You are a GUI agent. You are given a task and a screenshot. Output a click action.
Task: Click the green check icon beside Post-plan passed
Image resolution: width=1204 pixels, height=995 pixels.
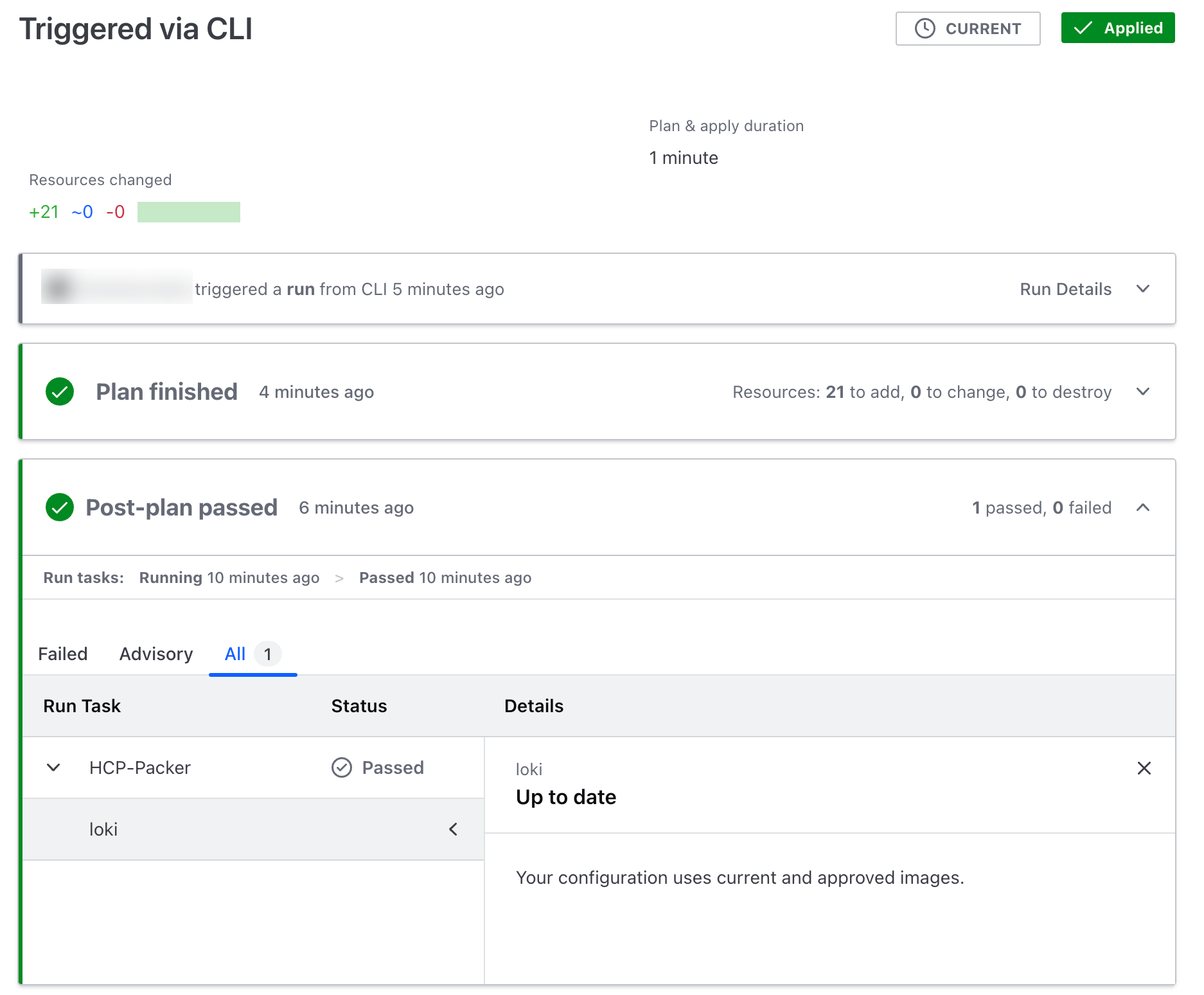[x=60, y=507]
